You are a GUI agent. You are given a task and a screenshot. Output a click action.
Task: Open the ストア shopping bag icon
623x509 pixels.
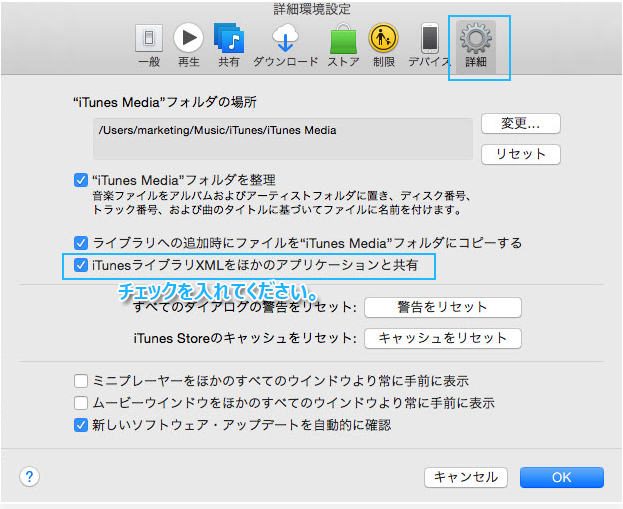343,39
